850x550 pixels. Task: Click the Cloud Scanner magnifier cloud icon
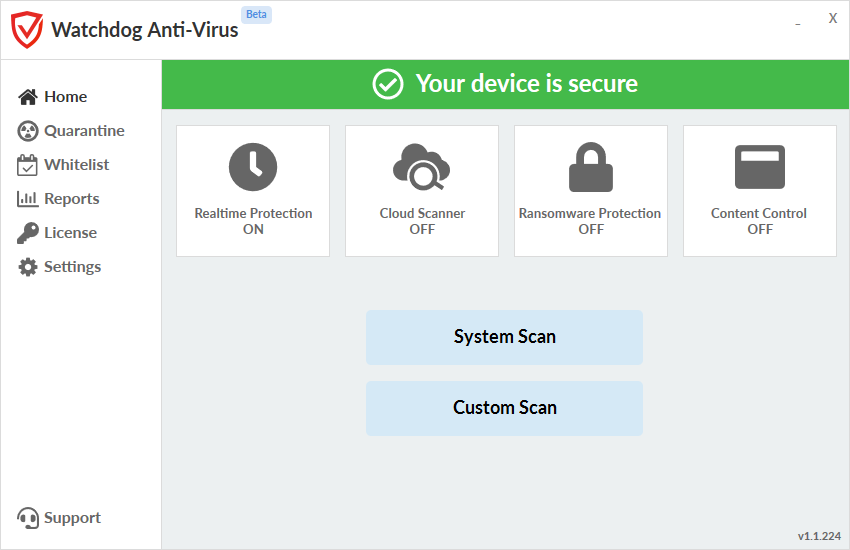(x=422, y=167)
